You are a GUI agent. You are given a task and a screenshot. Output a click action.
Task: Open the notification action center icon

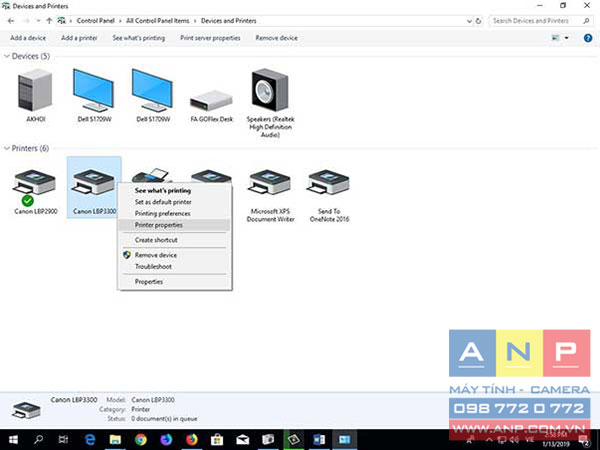(x=584, y=440)
